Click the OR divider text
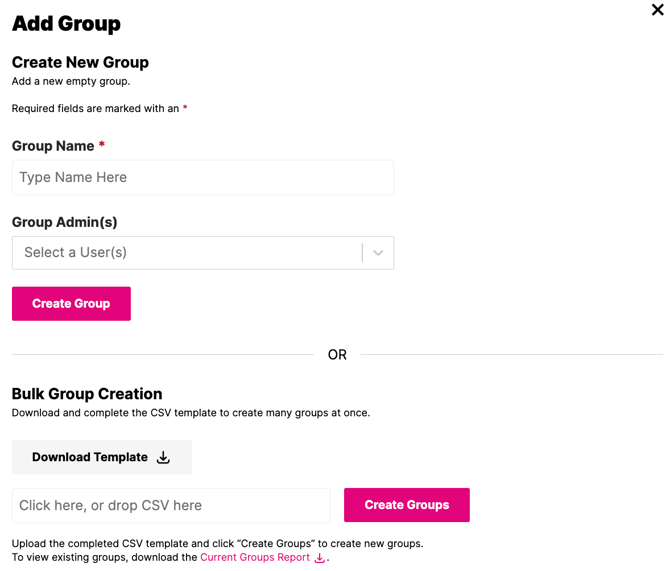The width and height of the screenshot is (670, 571). 337,355
